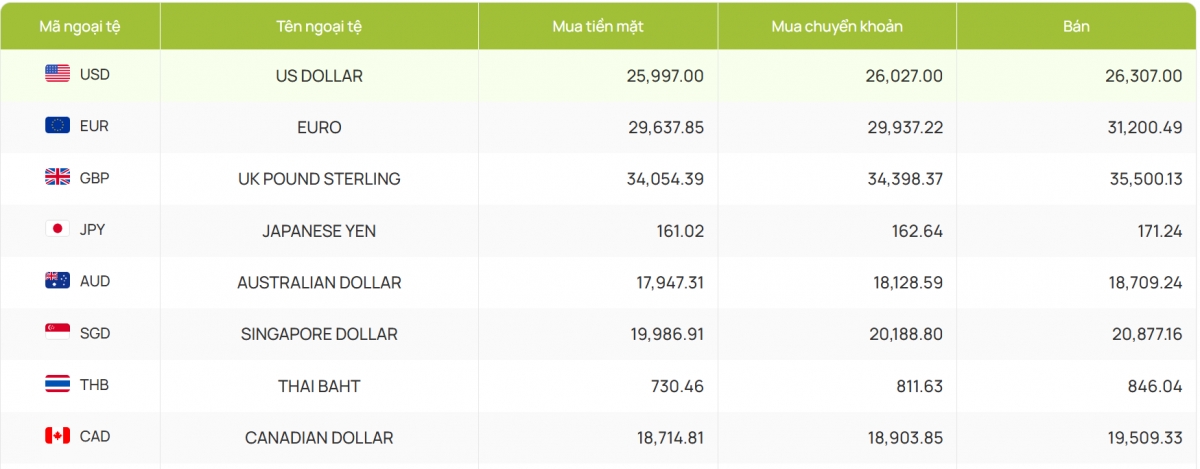Viewport: 1200px width, 469px height.
Task: Click the Australia flag icon
Action: [x=57, y=281]
